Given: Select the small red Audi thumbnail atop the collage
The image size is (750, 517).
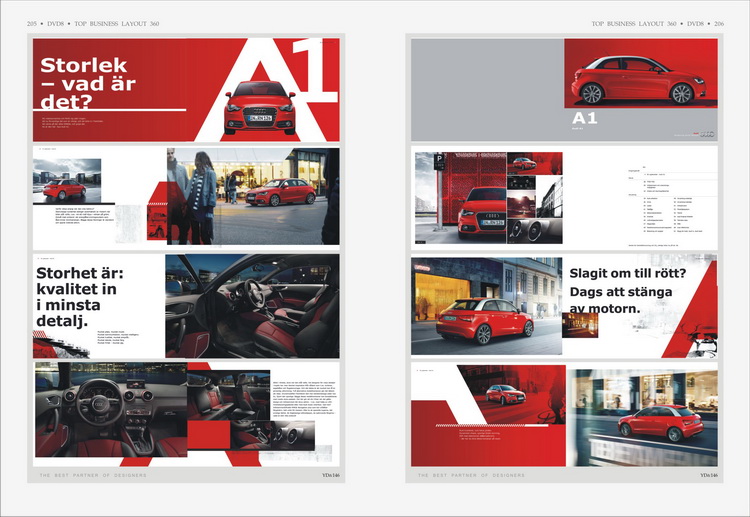Looking at the screenshot, I should point(534,164).
